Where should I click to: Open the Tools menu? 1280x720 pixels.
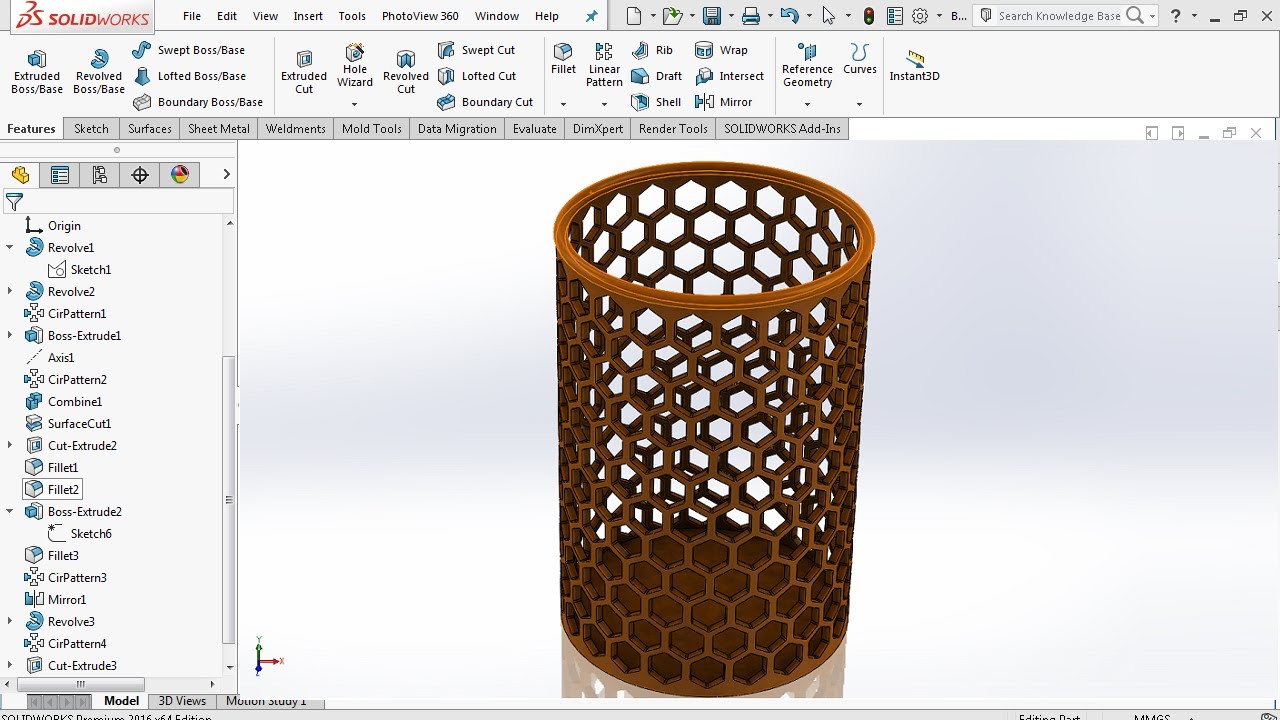coord(352,16)
